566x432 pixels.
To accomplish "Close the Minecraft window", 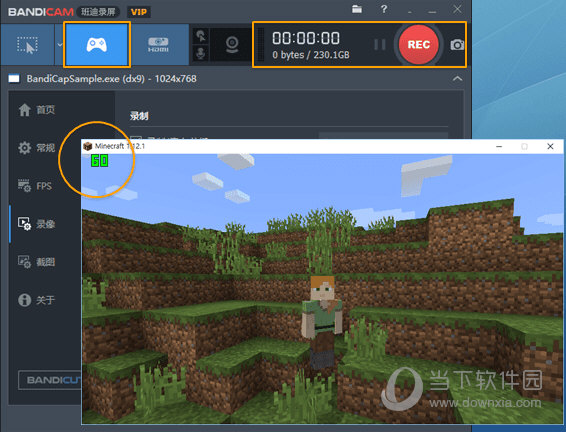I will coord(550,147).
